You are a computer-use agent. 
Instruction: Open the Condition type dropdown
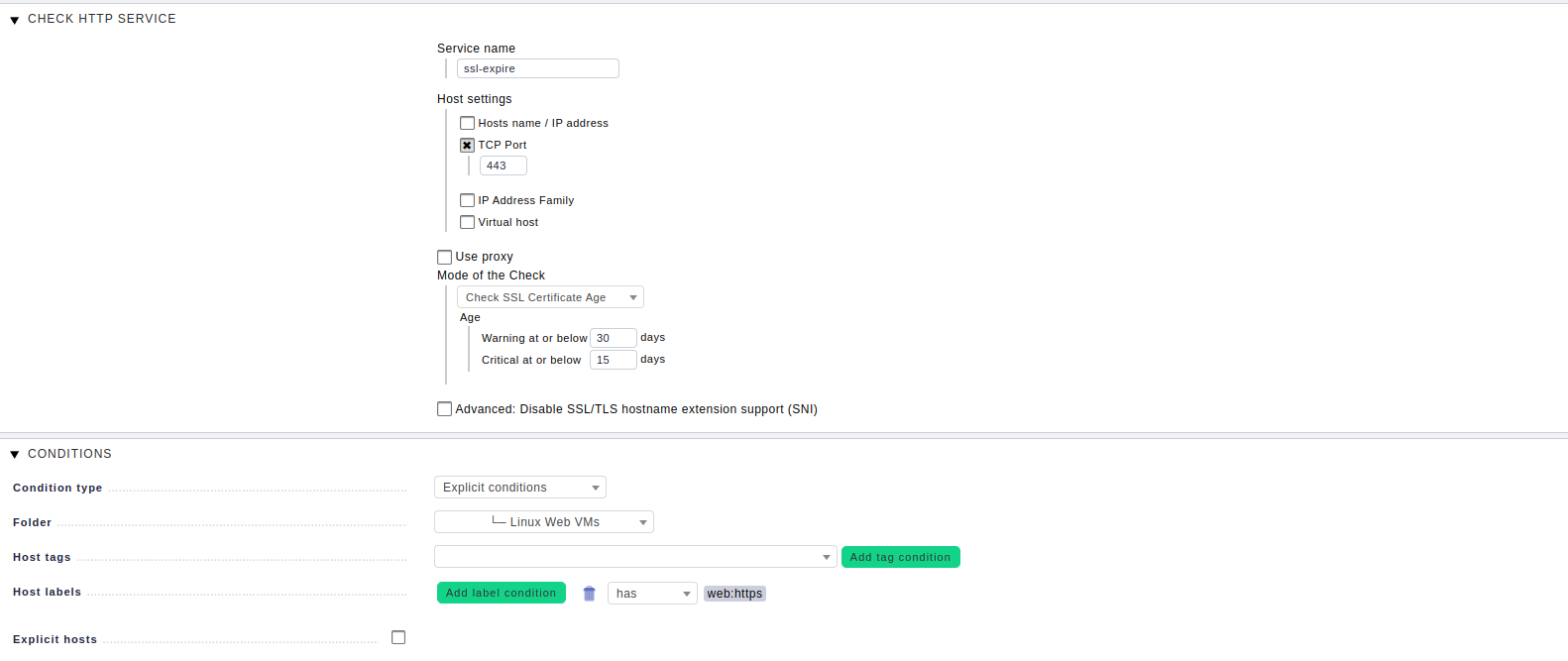pyautogui.click(x=520, y=488)
